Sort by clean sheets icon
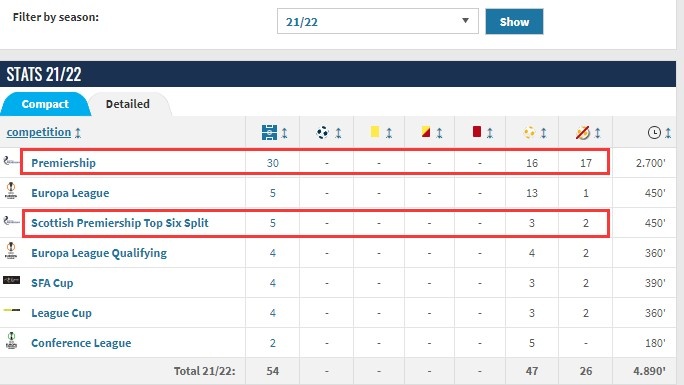Image resolution: width=684 pixels, height=385 pixels. pos(582,132)
